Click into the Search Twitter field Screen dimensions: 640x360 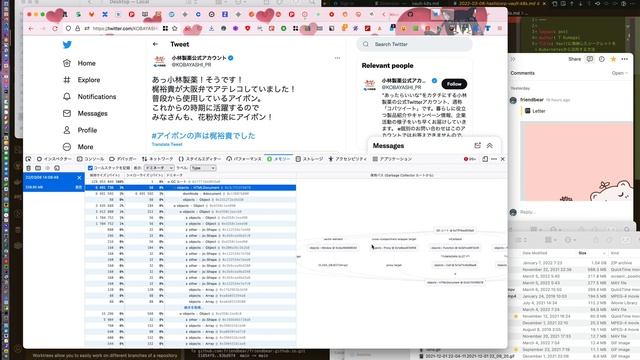[x=415, y=44]
